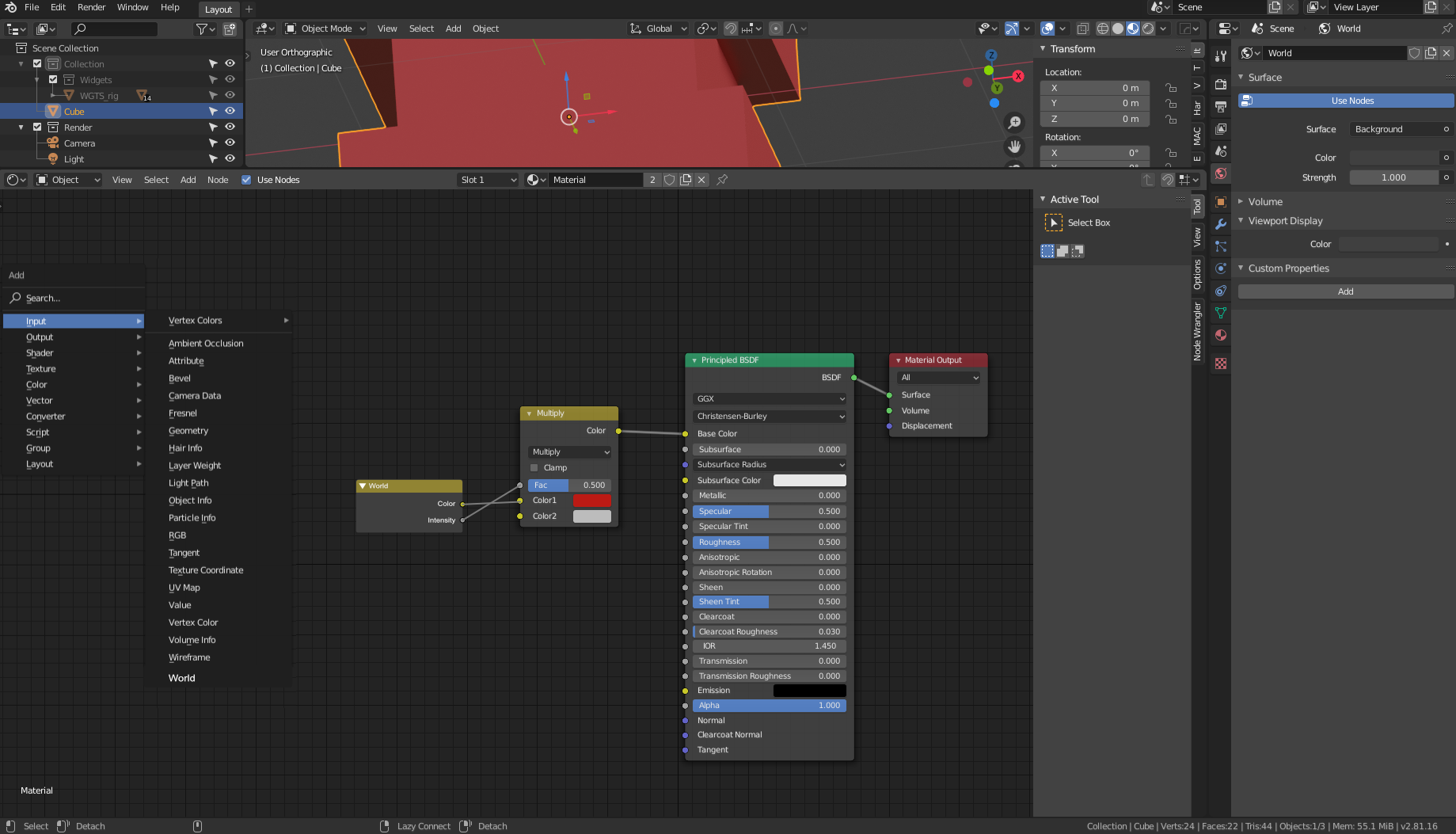Toggle X-ray mode in viewport header
The width and height of the screenshot is (1456, 834).
tap(1082, 29)
